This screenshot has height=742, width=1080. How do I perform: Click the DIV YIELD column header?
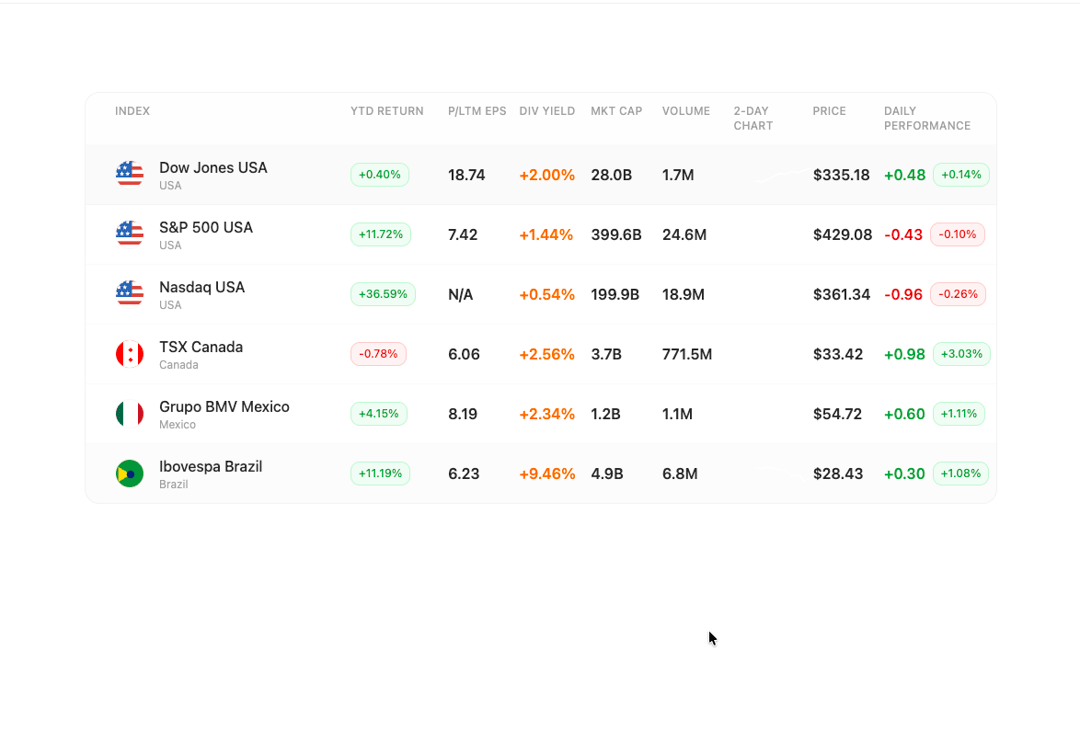coord(547,111)
